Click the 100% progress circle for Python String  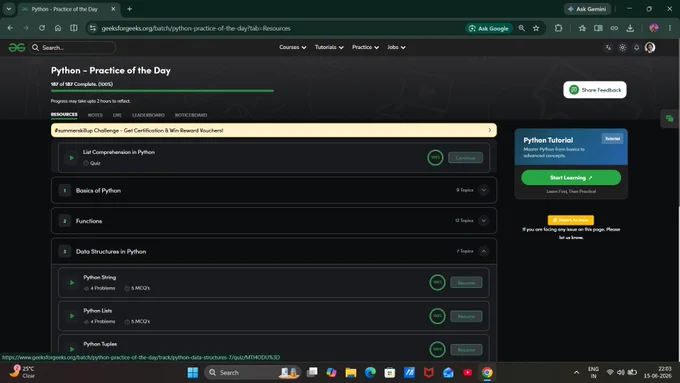pos(437,282)
